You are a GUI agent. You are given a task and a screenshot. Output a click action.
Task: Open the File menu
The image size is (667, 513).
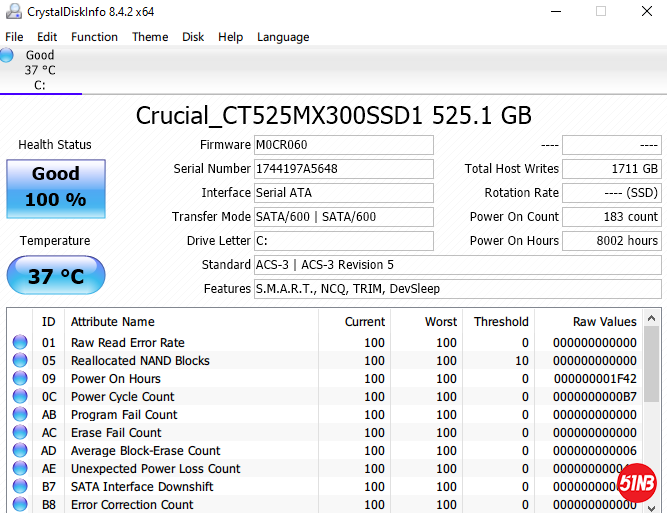click(x=14, y=37)
